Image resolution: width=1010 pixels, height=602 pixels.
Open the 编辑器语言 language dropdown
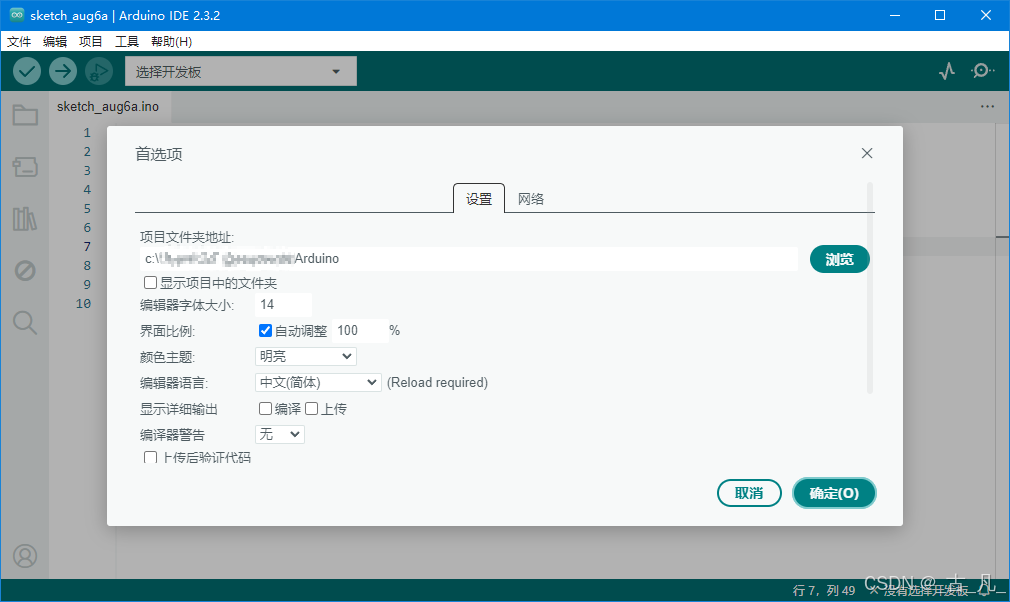pos(318,382)
